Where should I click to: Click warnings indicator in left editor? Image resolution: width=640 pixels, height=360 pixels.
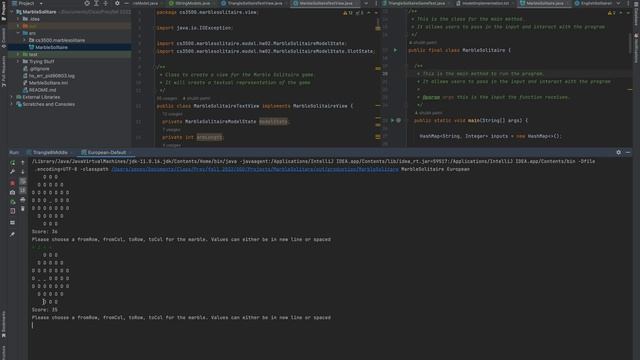348,13
